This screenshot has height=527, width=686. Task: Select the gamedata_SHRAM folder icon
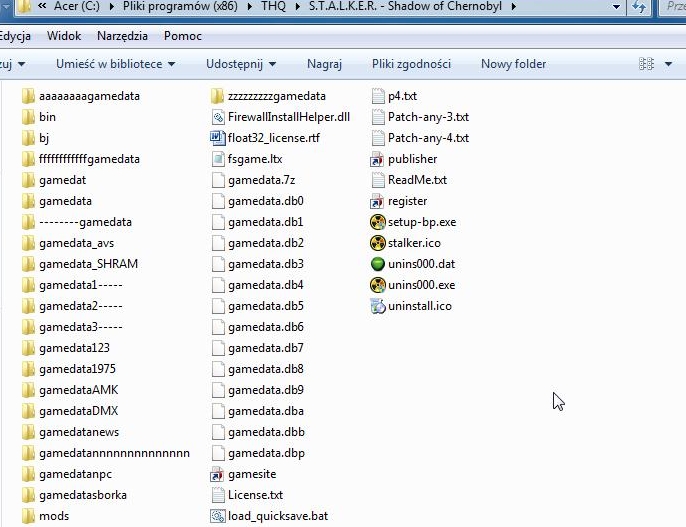tap(28, 264)
